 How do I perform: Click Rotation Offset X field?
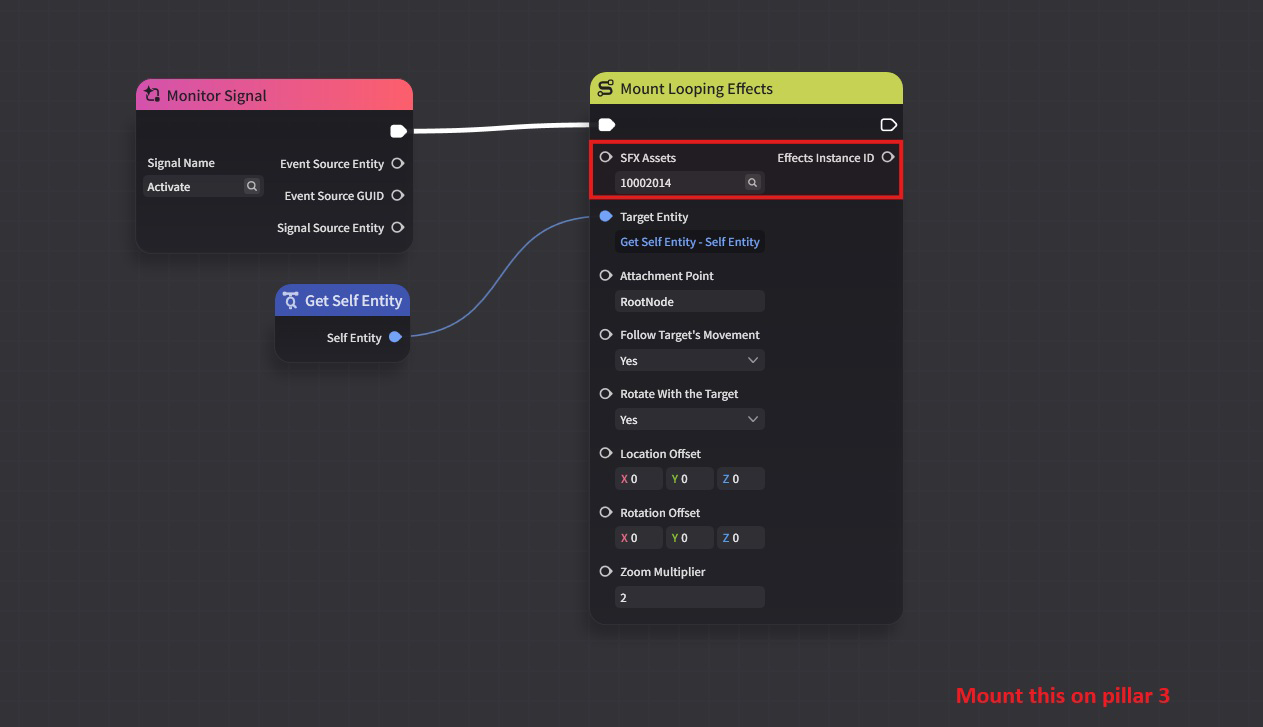(x=639, y=538)
